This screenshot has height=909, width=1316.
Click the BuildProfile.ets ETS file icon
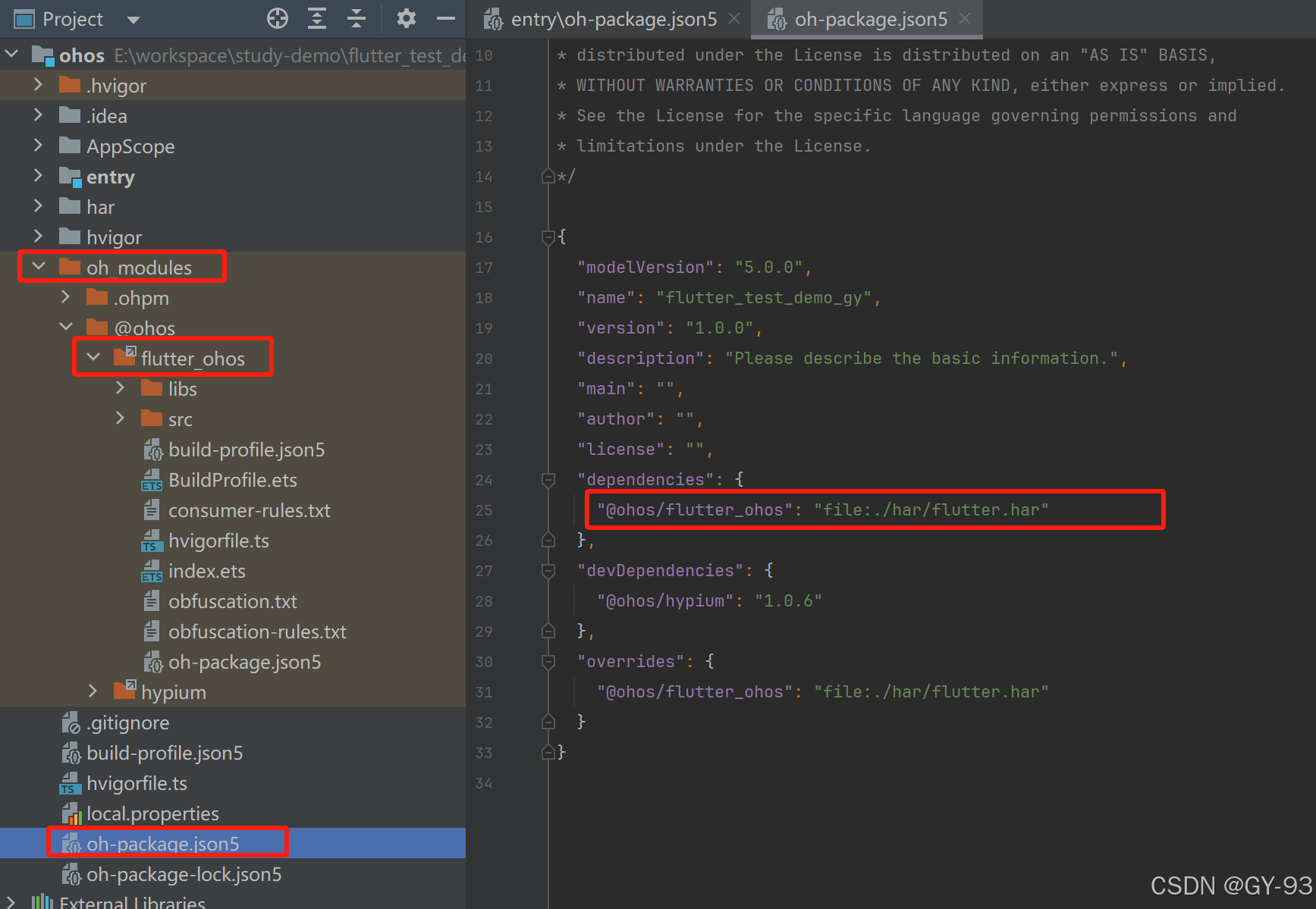point(152,480)
